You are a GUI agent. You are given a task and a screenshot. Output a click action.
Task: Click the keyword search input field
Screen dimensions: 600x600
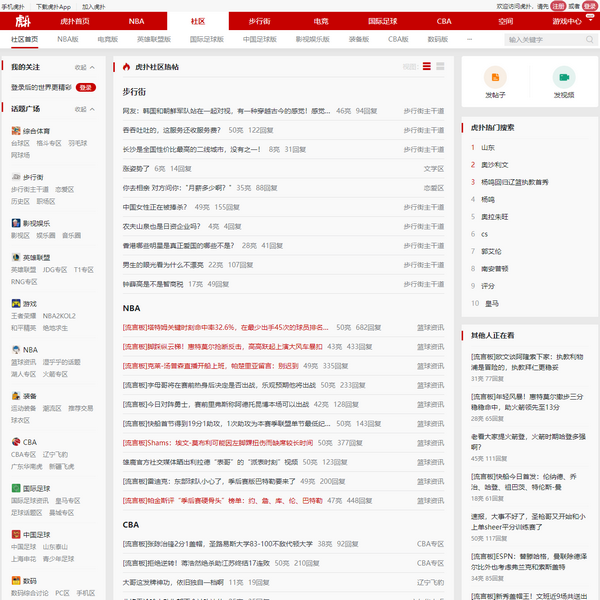click(541, 40)
